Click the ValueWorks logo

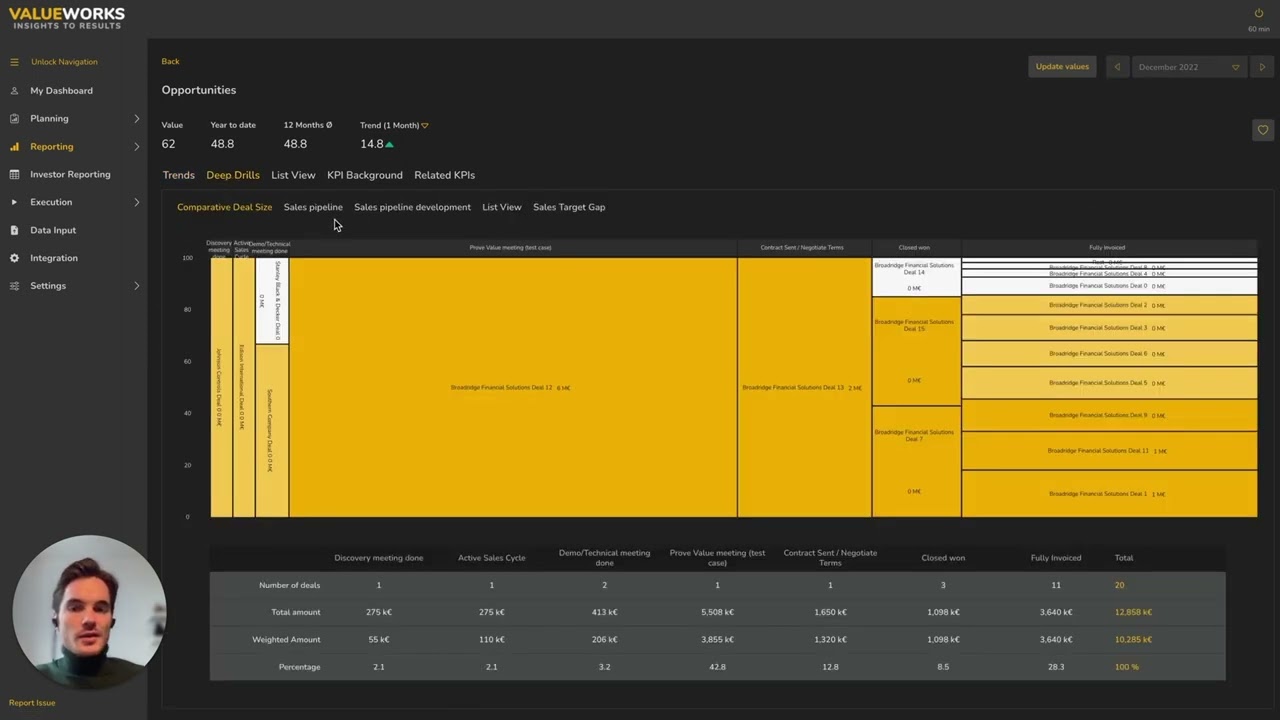coord(67,18)
